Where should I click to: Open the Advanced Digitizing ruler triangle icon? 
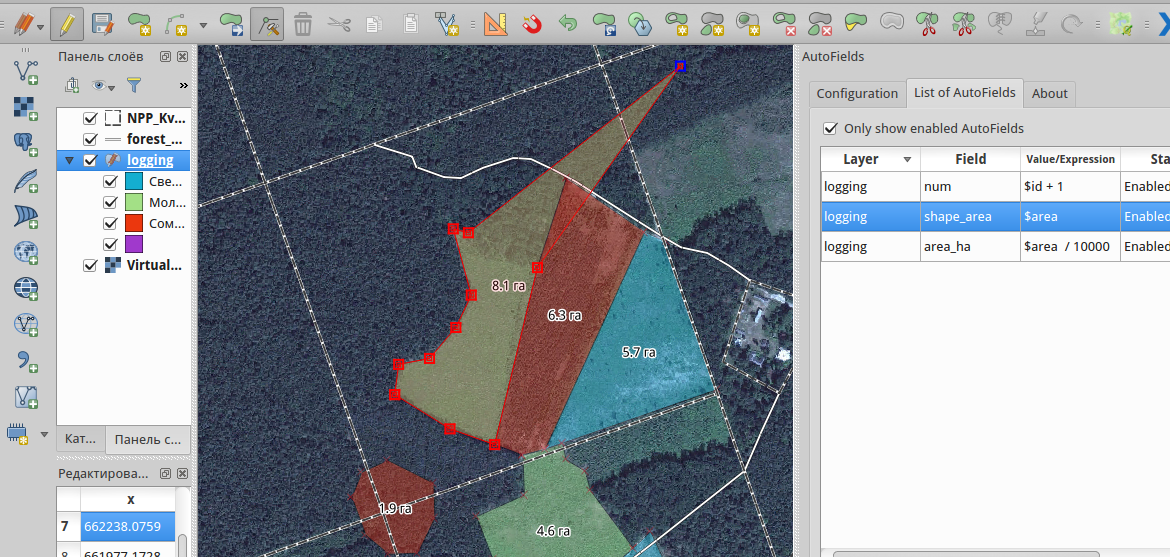494,24
